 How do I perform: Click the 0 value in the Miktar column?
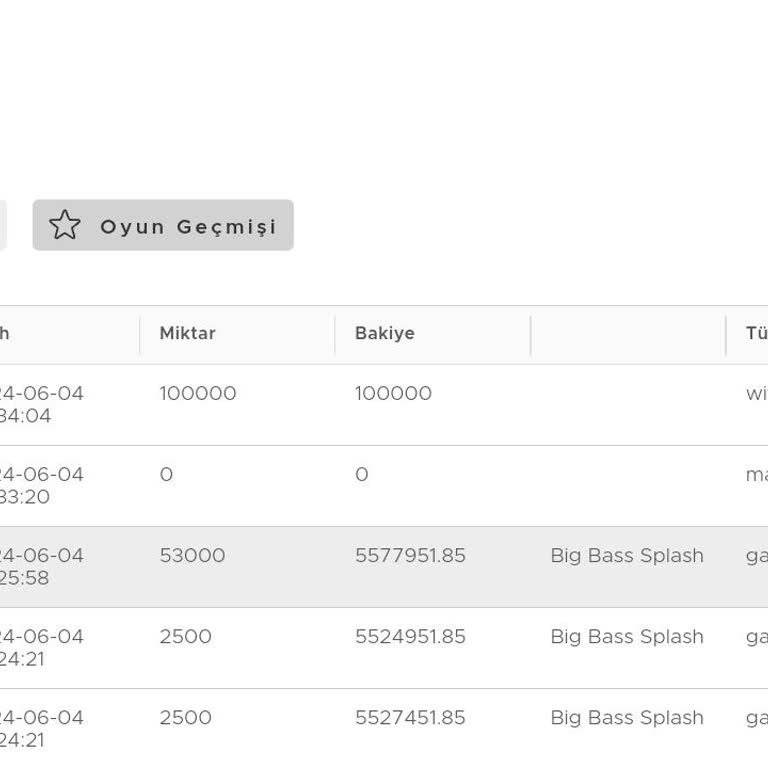(166, 475)
